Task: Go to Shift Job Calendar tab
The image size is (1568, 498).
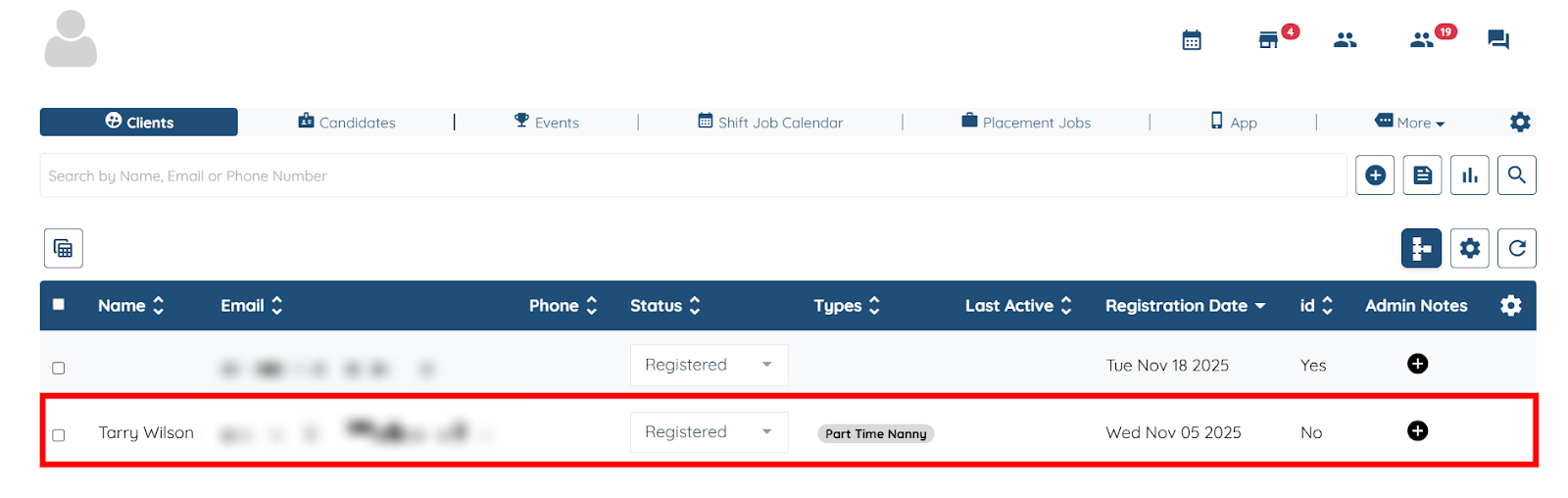Action: pyautogui.click(x=770, y=123)
